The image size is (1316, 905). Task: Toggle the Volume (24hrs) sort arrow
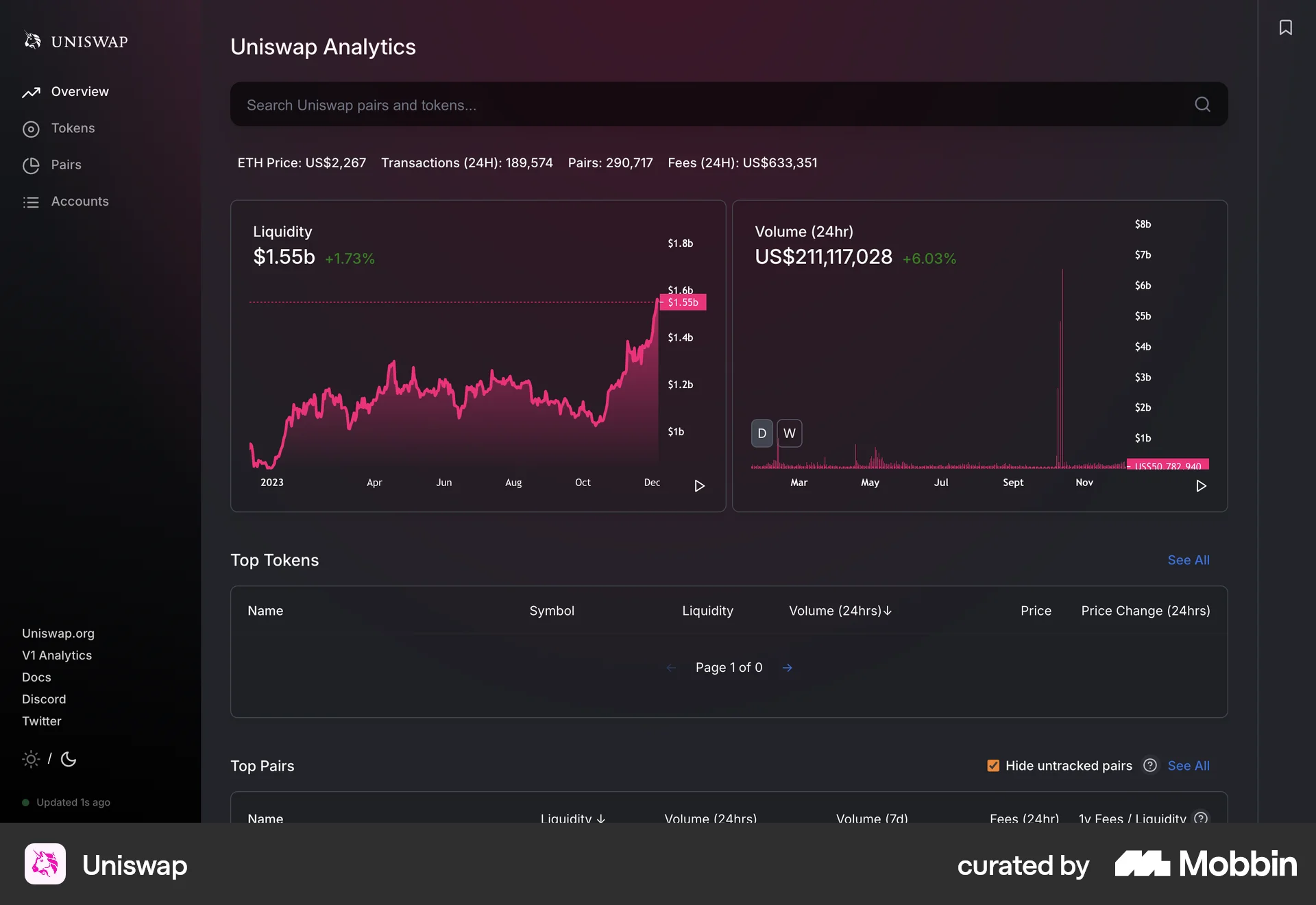tap(887, 611)
